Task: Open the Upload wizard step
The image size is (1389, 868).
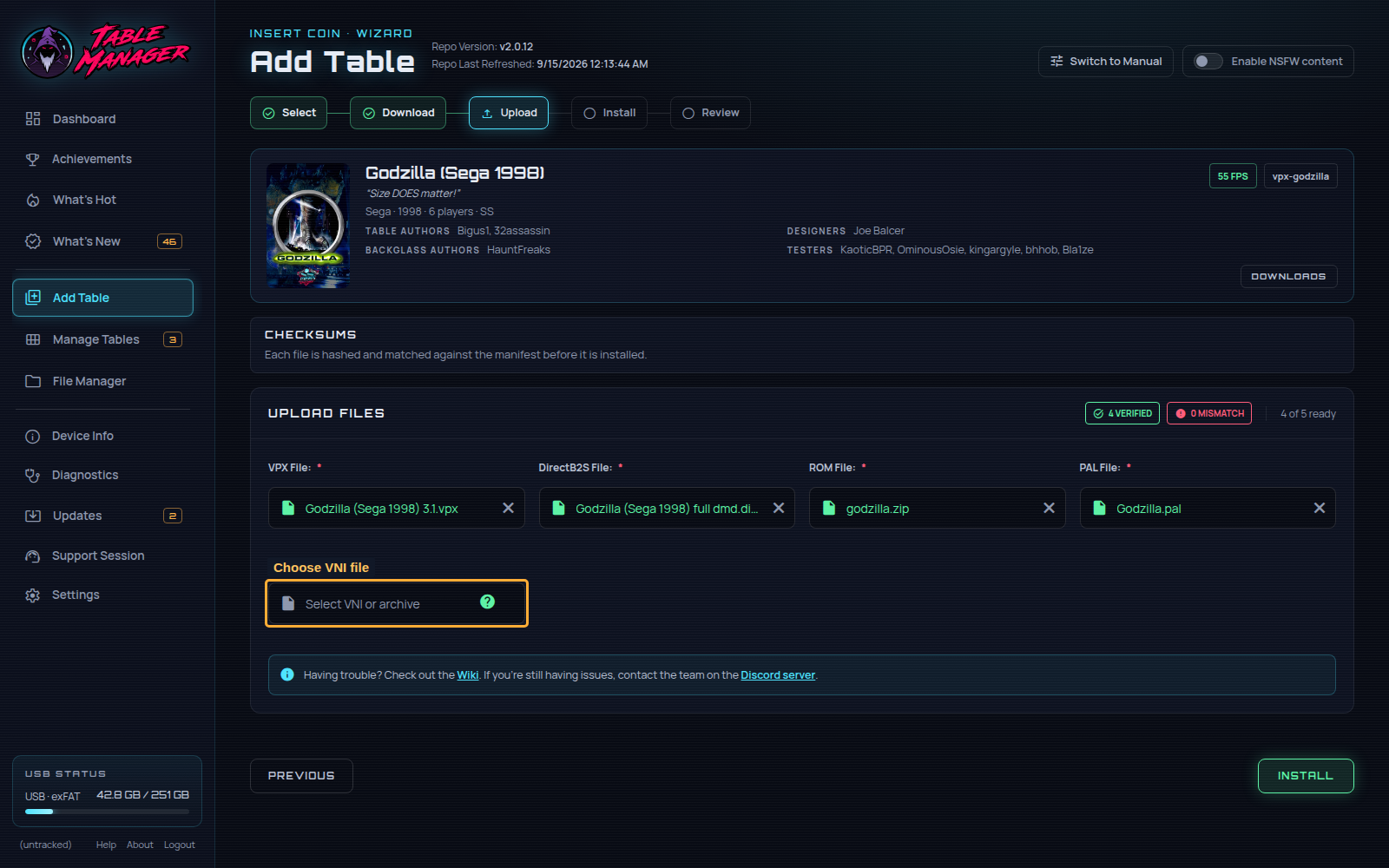Action: (x=509, y=113)
